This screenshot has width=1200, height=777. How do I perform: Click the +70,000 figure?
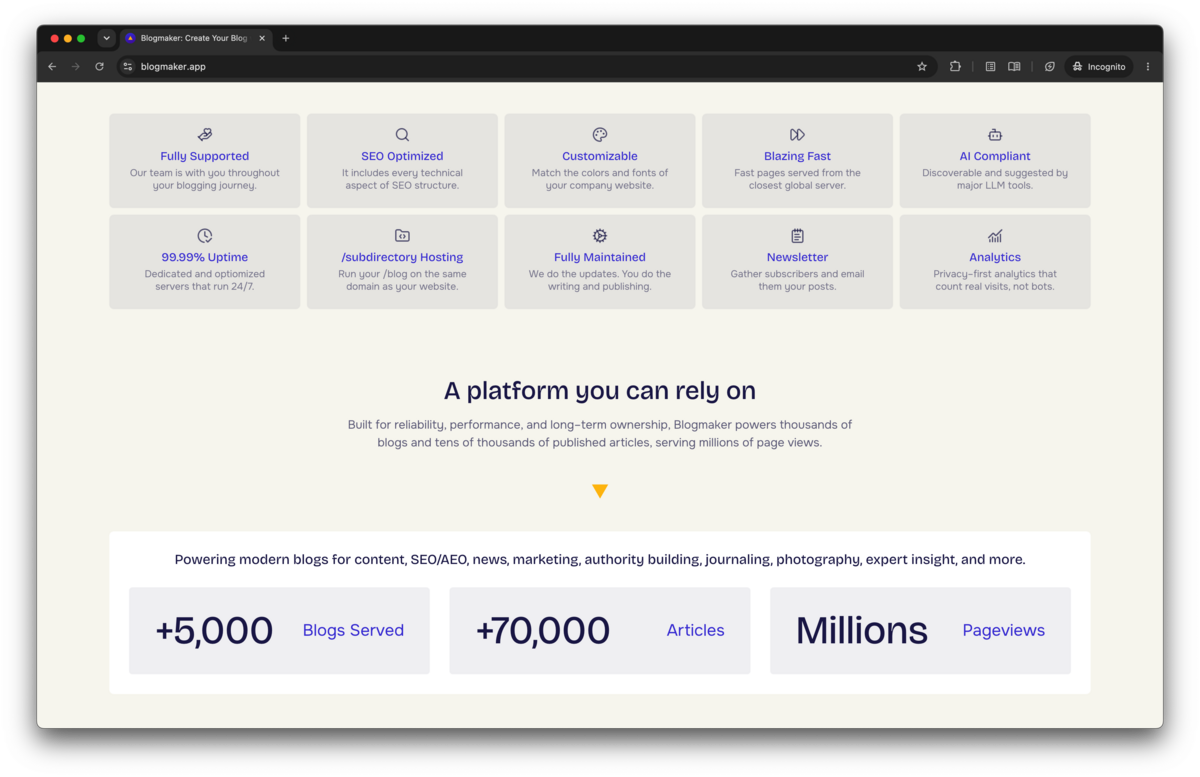(x=542, y=630)
